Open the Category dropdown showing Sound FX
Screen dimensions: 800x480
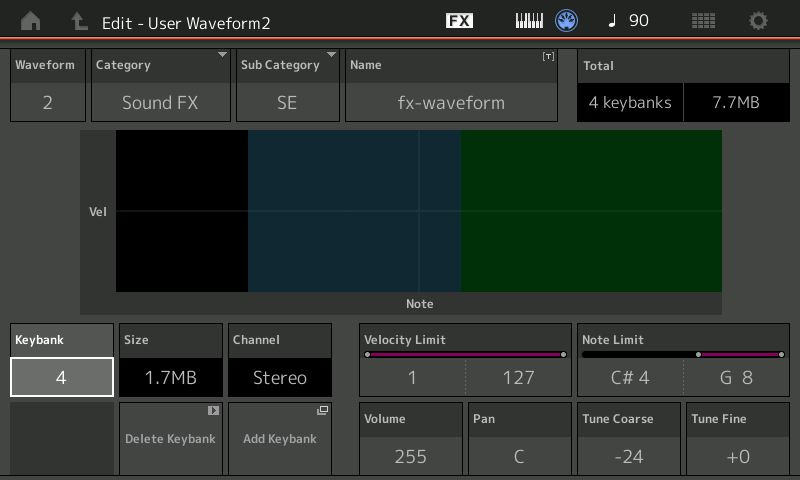(160, 102)
